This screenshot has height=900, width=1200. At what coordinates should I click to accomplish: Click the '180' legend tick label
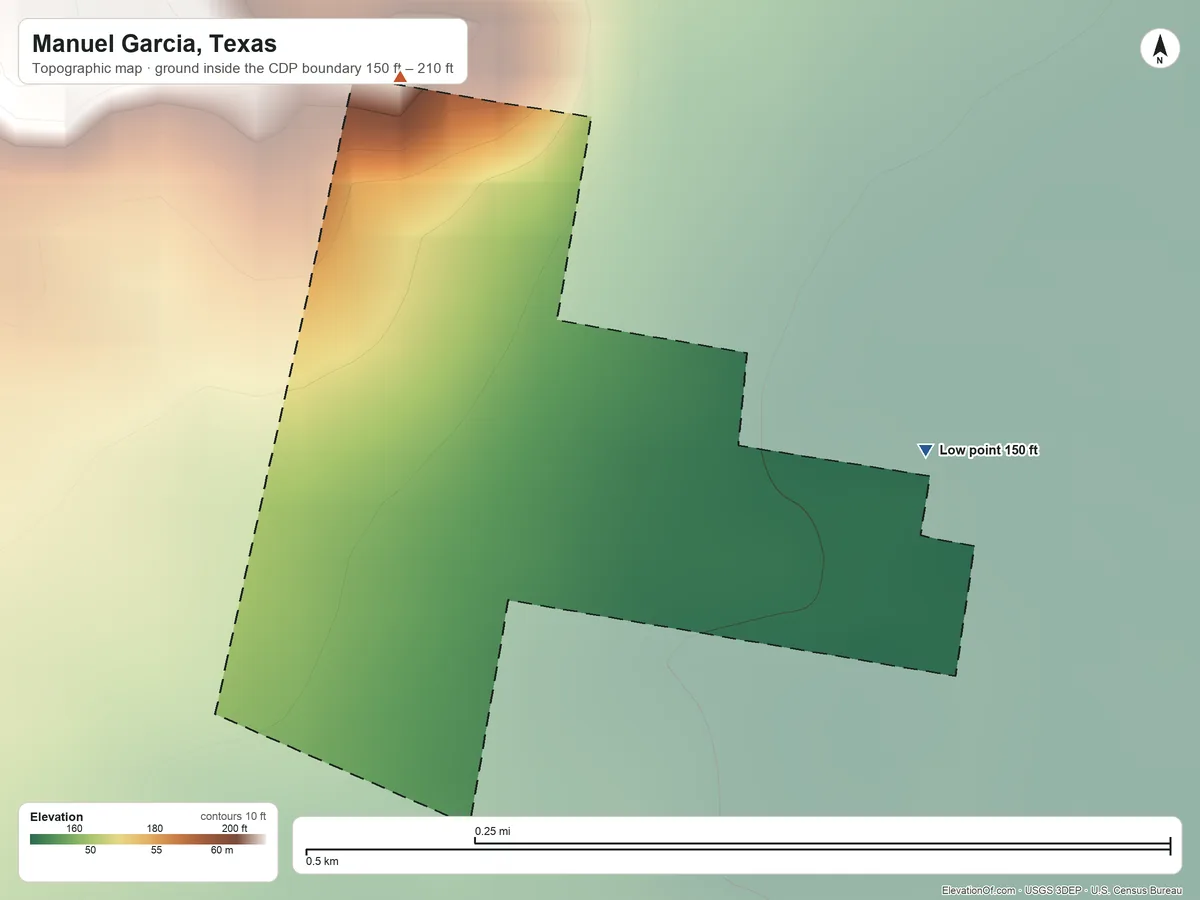click(x=155, y=828)
